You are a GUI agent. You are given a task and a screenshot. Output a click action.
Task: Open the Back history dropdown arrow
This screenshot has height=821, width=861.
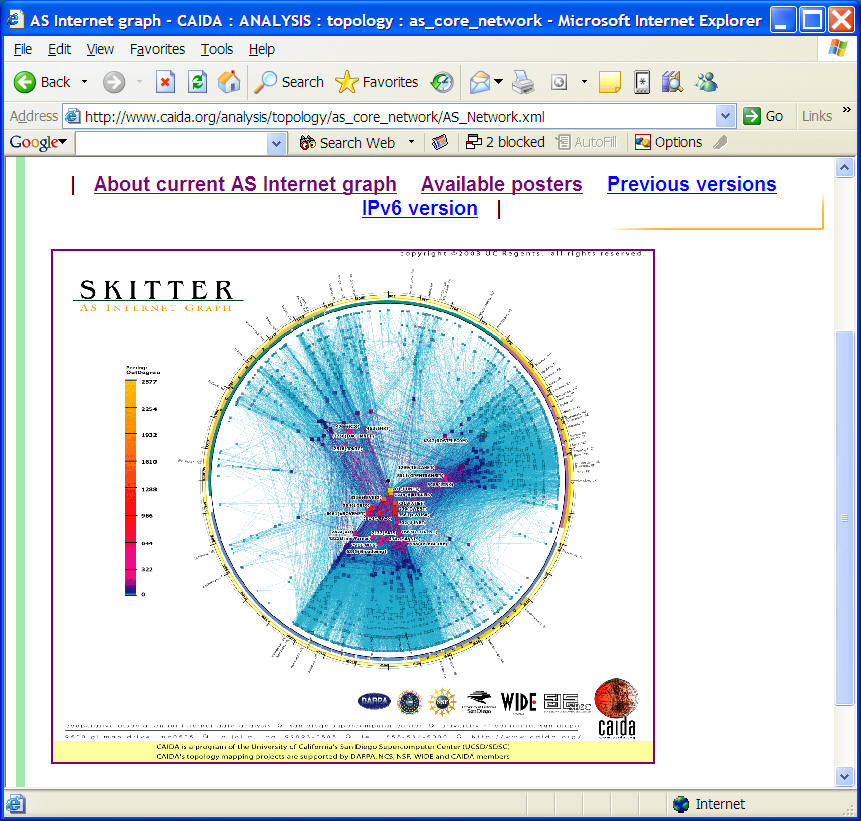click(84, 82)
